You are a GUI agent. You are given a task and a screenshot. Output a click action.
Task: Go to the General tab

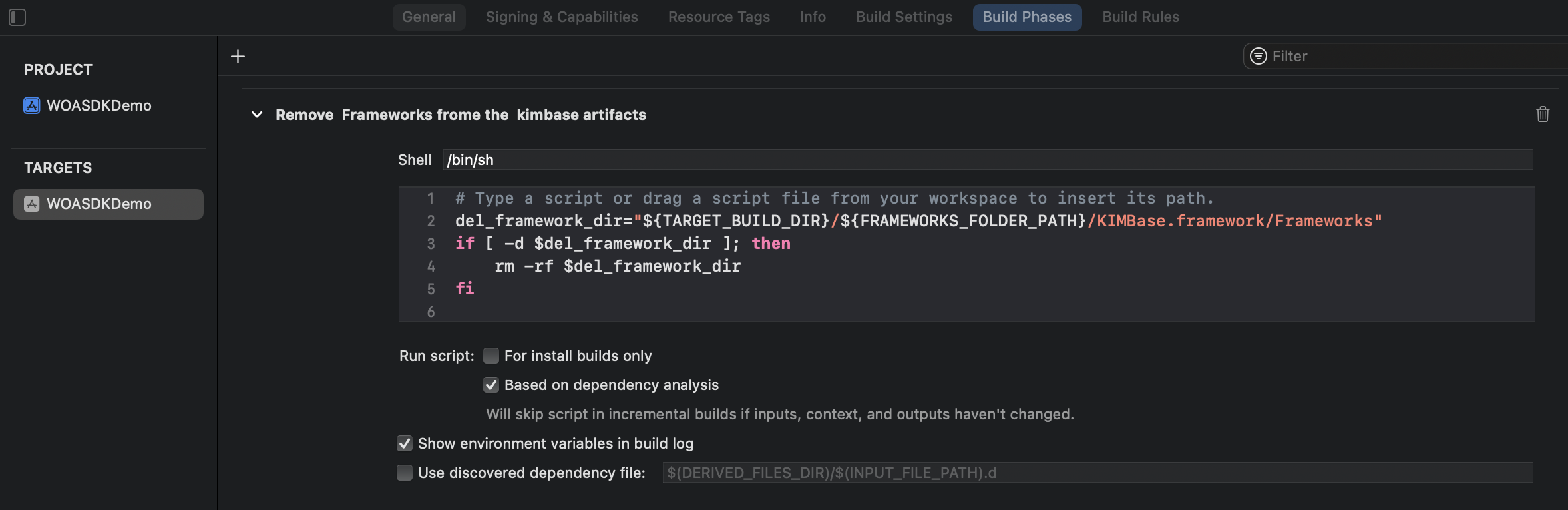(429, 17)
